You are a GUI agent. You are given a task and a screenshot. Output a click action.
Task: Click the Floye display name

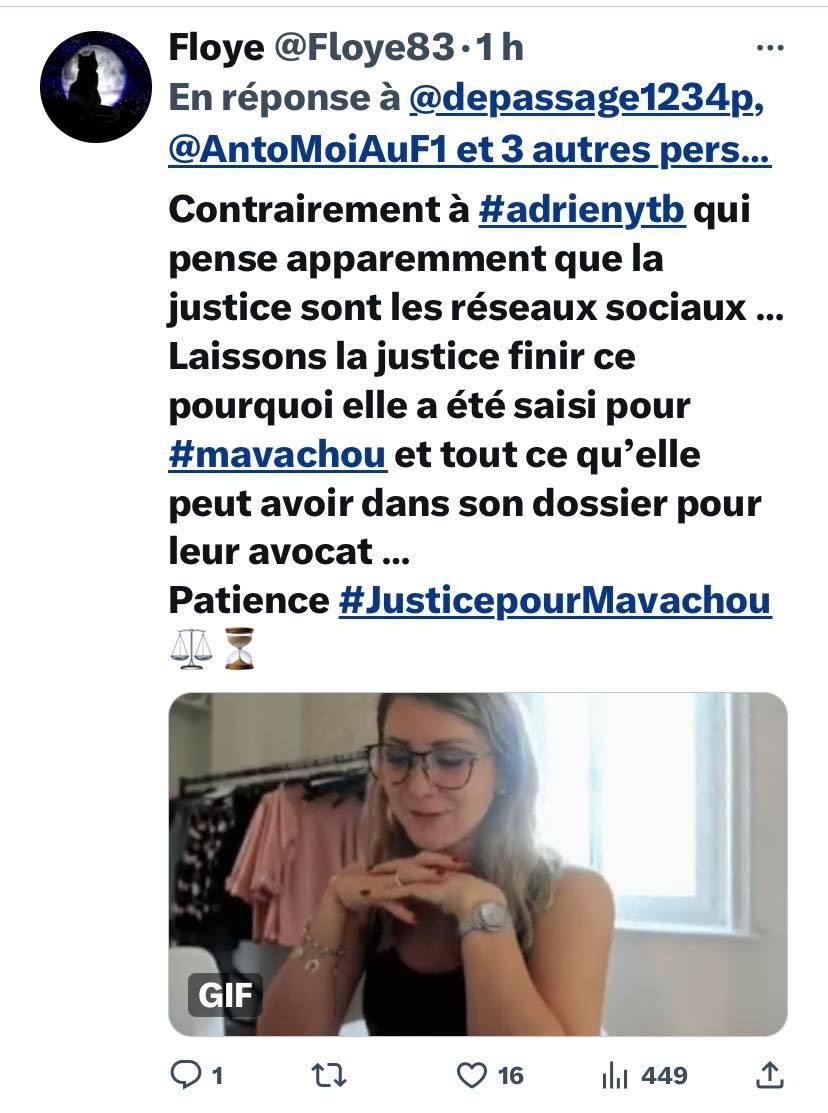click(x=216, y=48)
